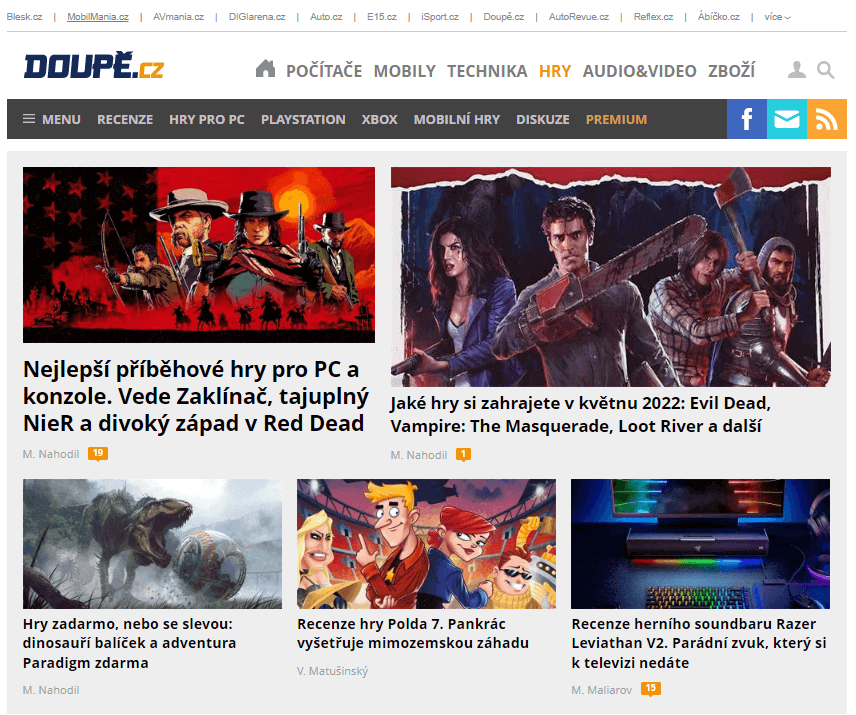Open the ZBOŽÍ section

(732, 71)
